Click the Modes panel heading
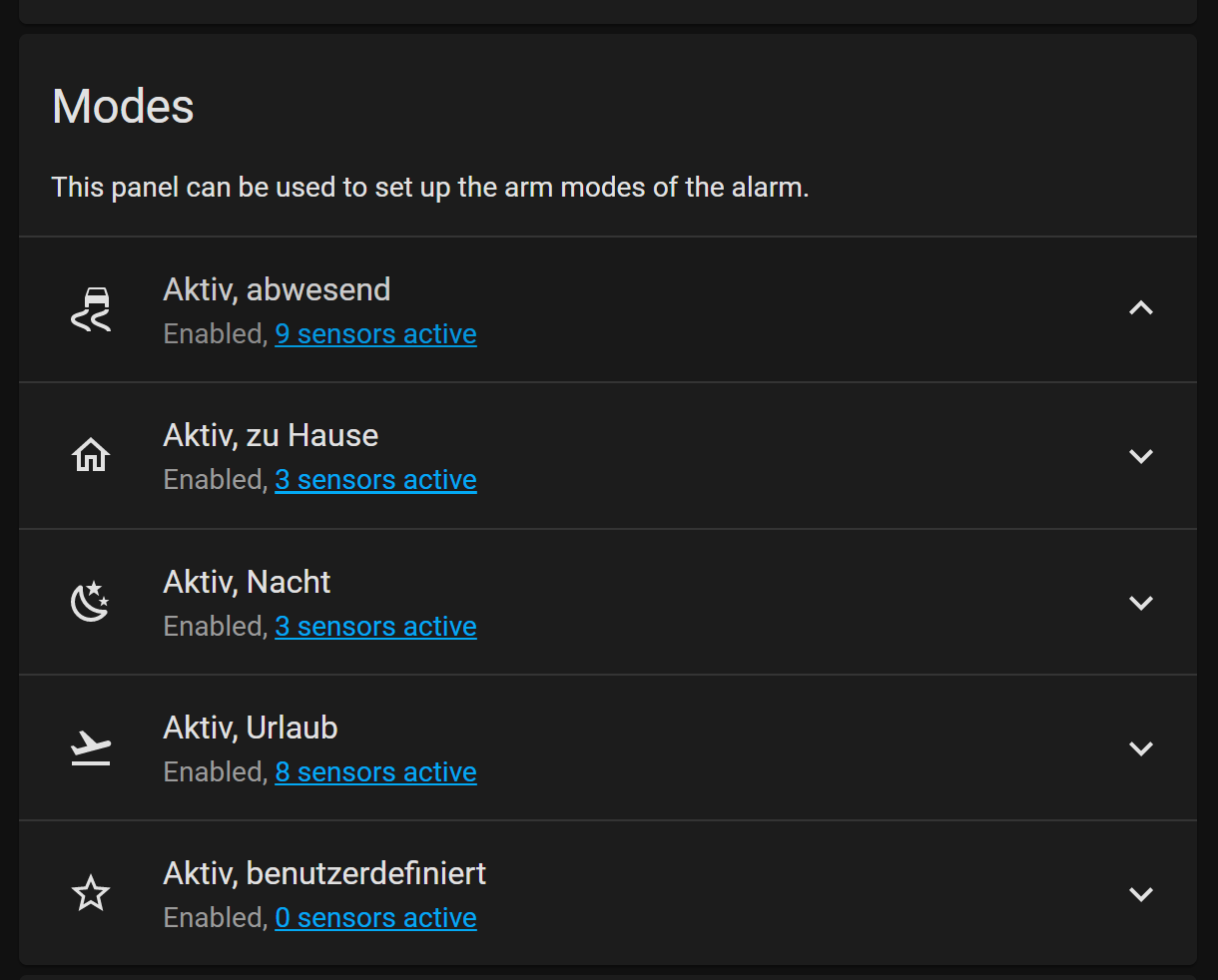The height and width of the screenshot is (980, 1218). click(122, 105)
